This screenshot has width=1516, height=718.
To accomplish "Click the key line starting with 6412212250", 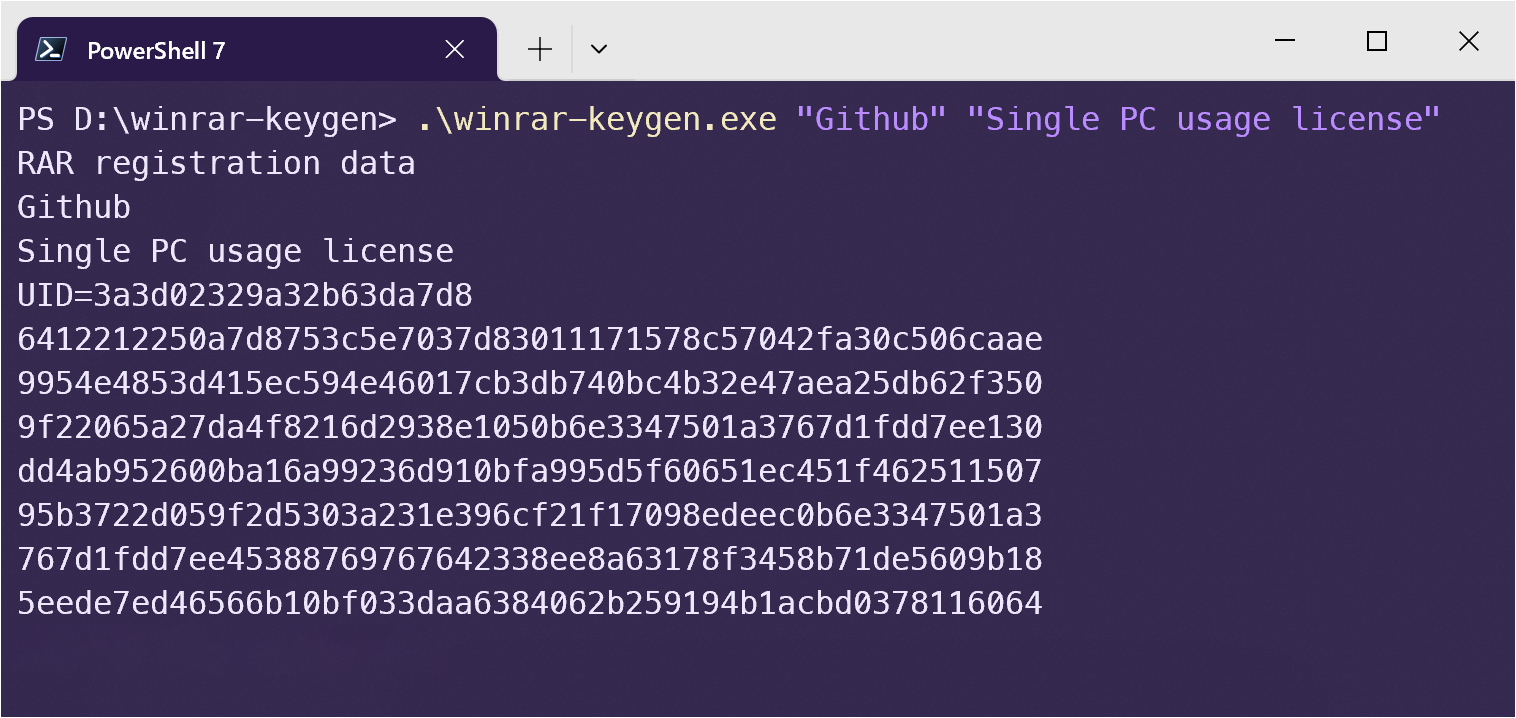I will coord(530,340).
